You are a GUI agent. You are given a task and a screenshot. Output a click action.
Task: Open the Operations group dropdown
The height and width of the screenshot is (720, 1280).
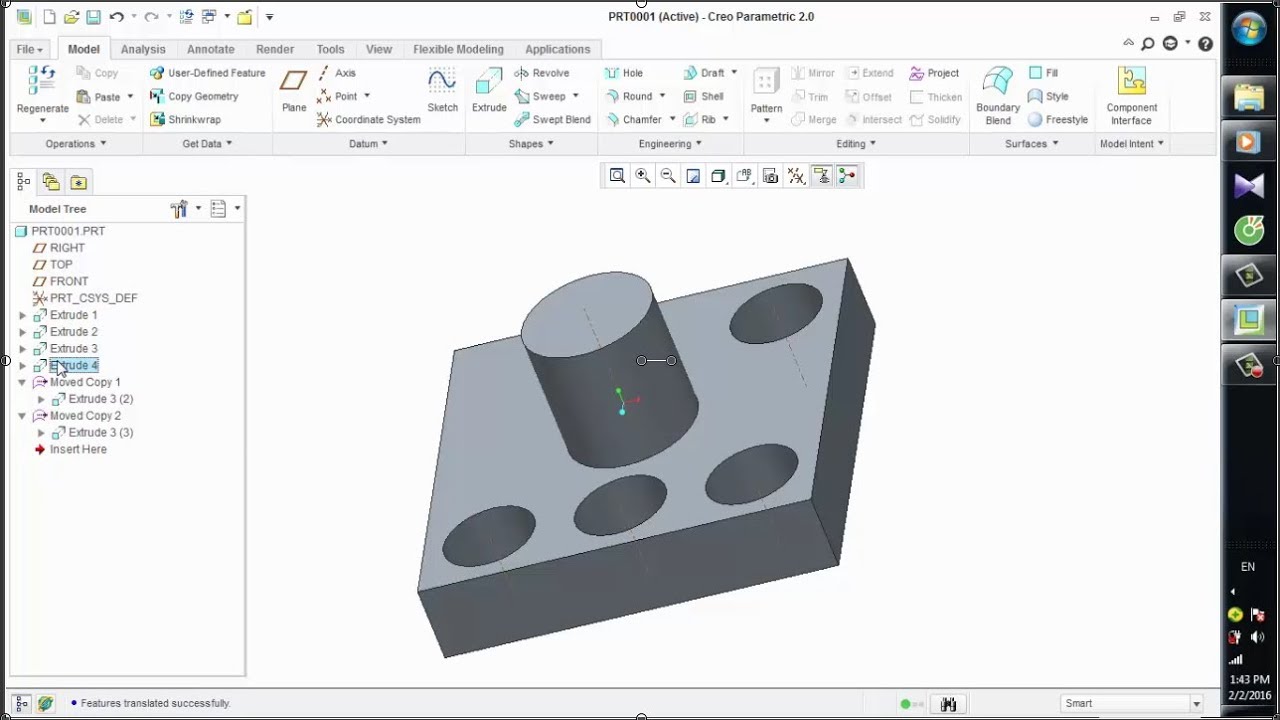[76, 144]
